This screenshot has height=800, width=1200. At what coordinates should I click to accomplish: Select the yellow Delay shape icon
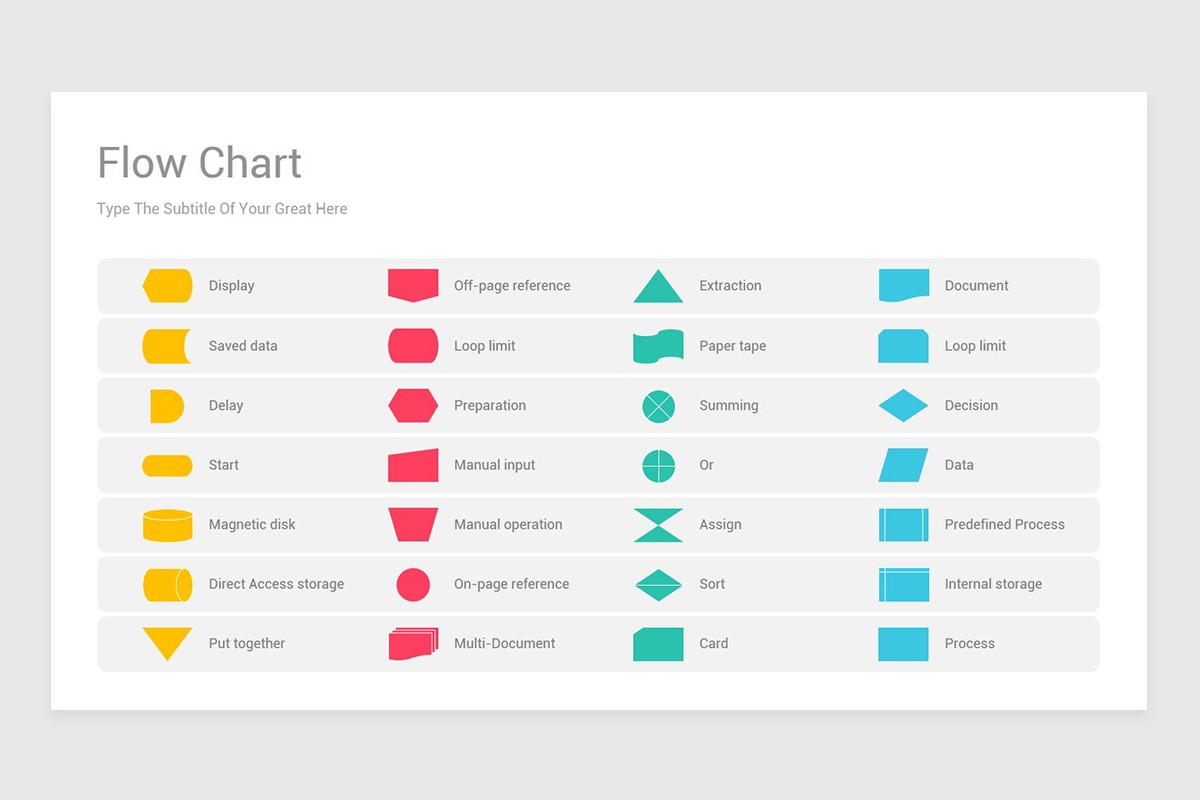coord(166,406)
